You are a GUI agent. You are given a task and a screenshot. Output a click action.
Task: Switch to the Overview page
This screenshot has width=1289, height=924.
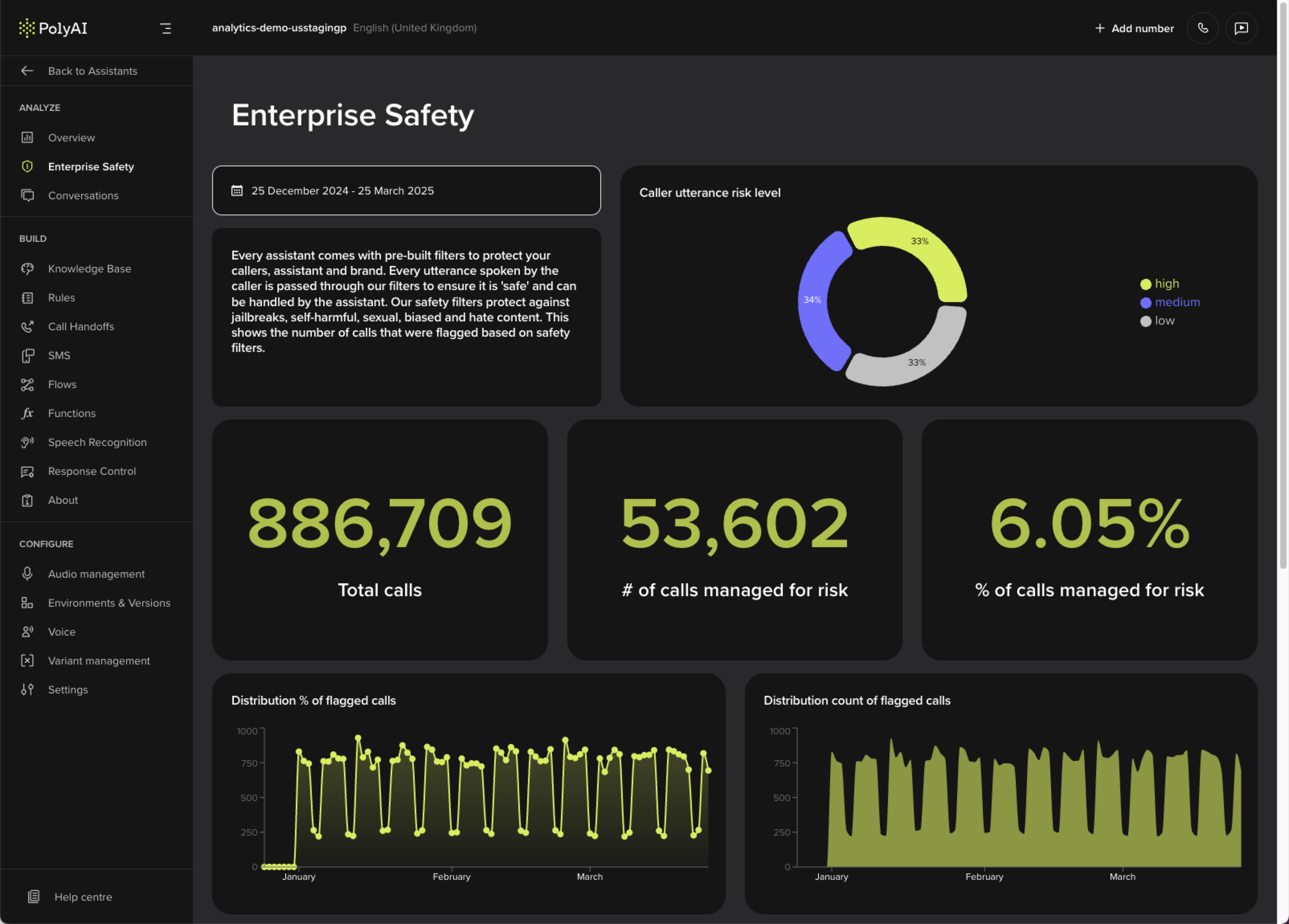point(72,137)
